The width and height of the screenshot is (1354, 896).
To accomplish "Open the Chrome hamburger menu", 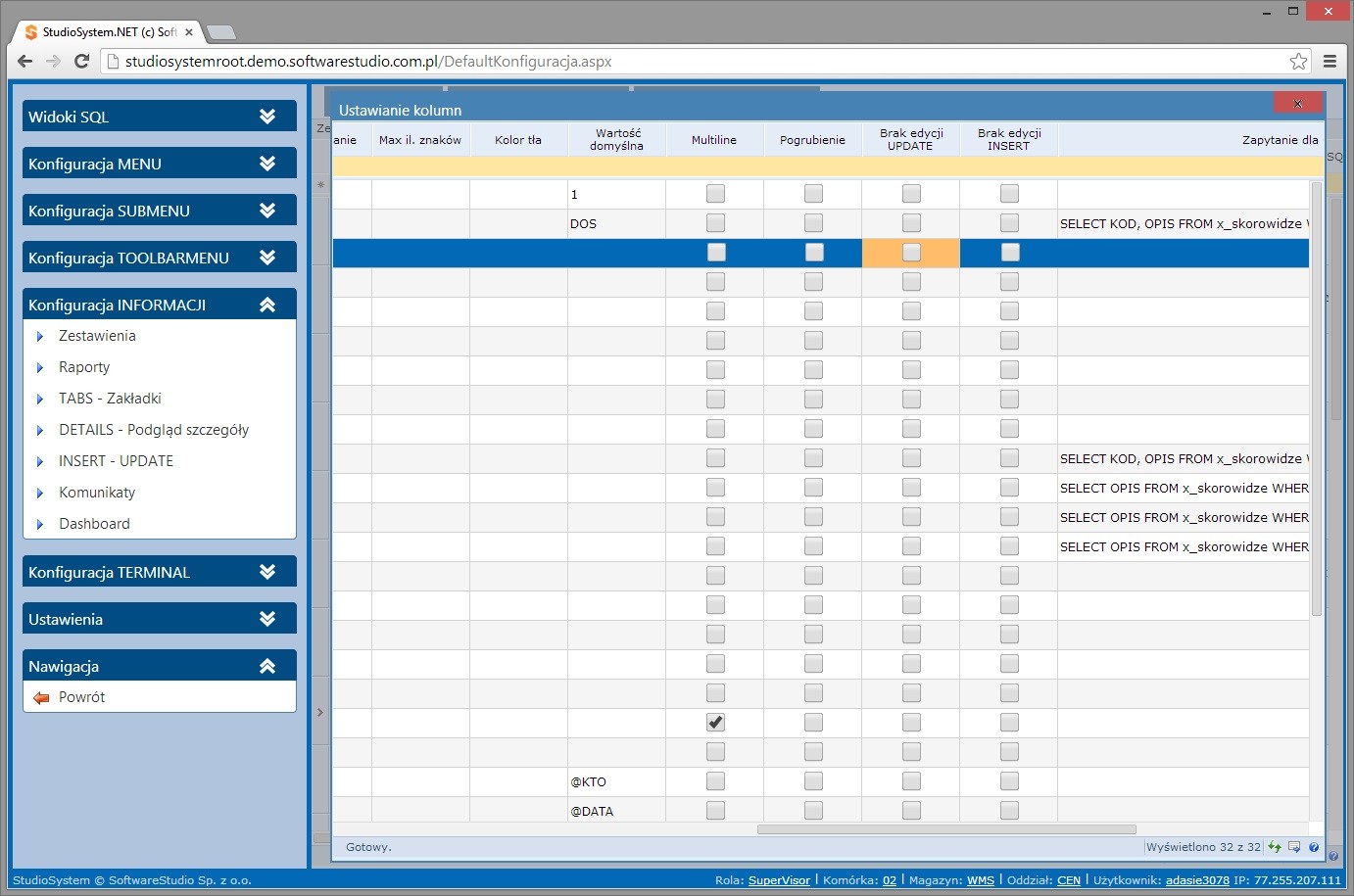I will pyautogui.click(x=1330, y=62).
